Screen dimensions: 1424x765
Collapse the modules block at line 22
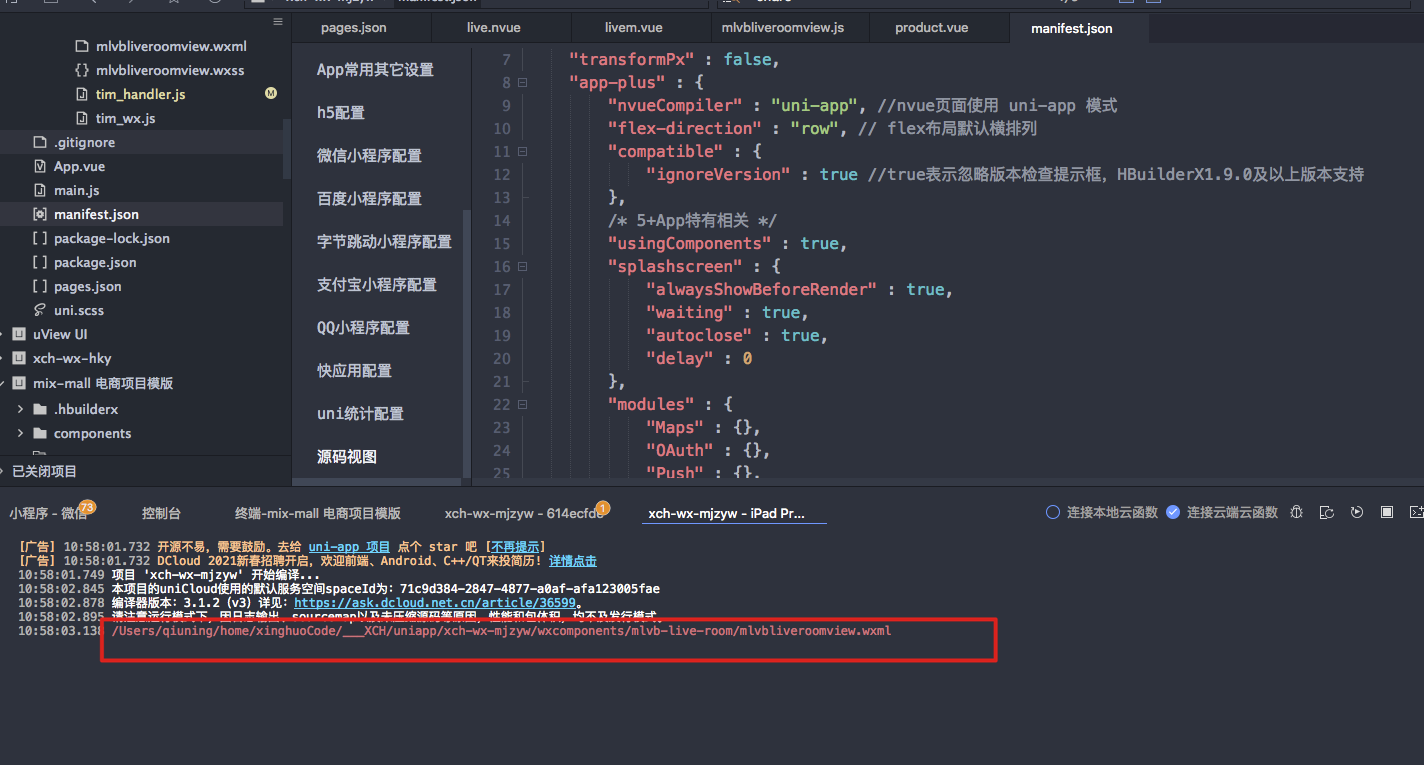click(x=522, y=405)
